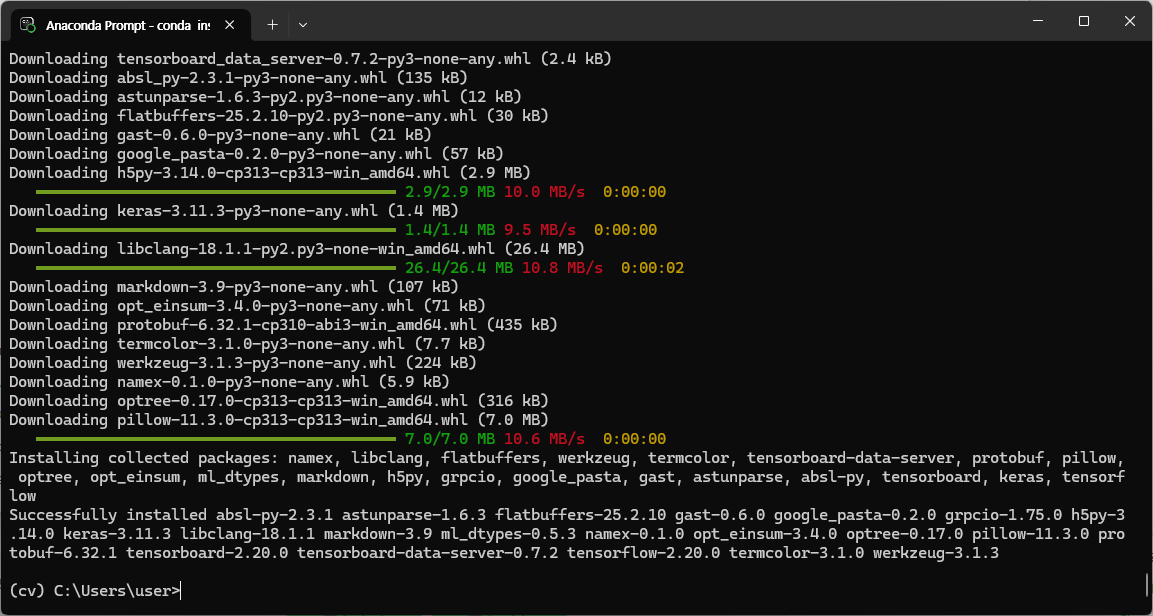
Task: Click the 'Downloading opt_einsum-3.4.0' line
Action: (x=248, y=305)
